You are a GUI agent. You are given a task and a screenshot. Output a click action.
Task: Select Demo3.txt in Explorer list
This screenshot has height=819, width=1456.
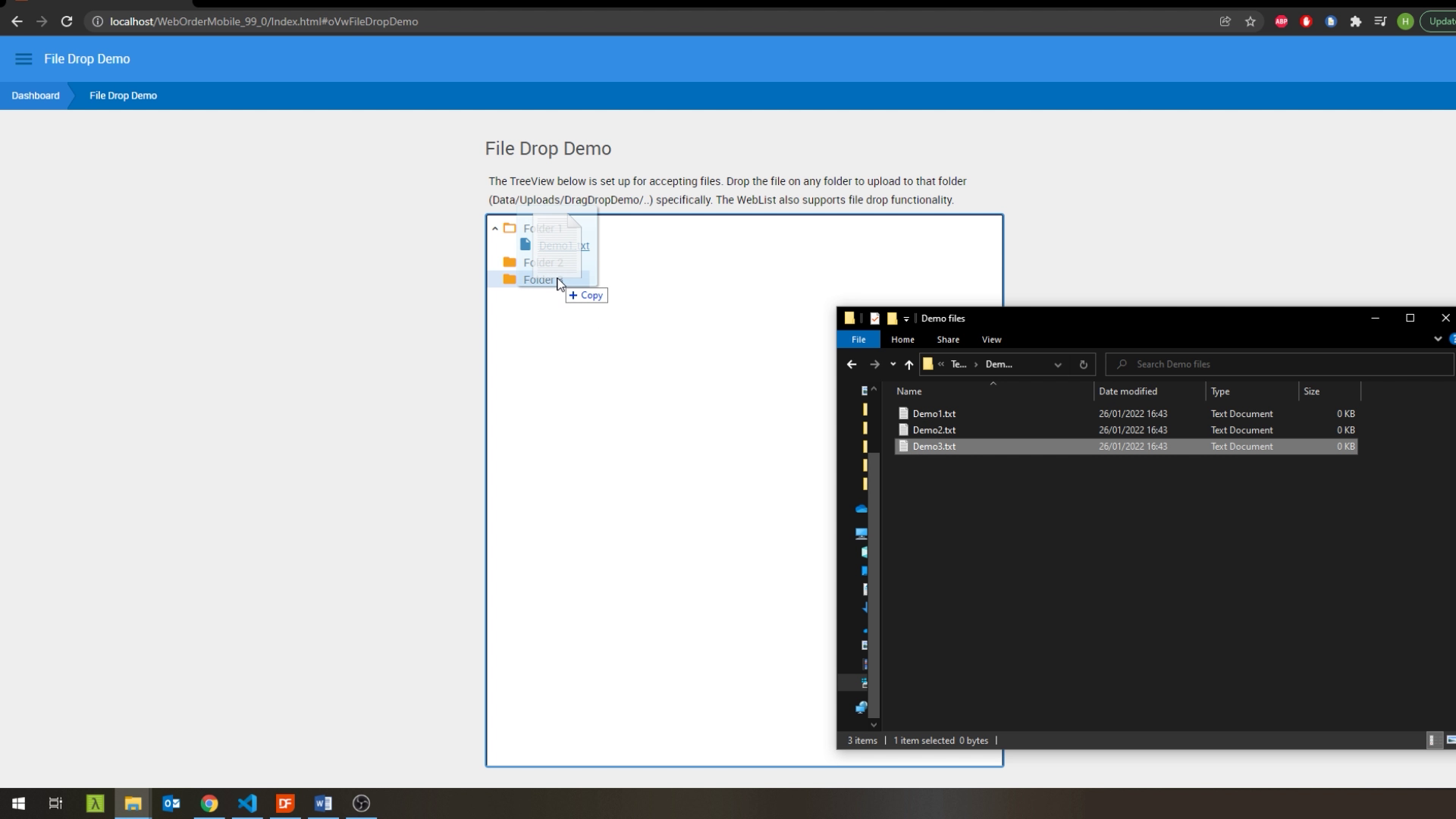click(x=1126, y=447)
